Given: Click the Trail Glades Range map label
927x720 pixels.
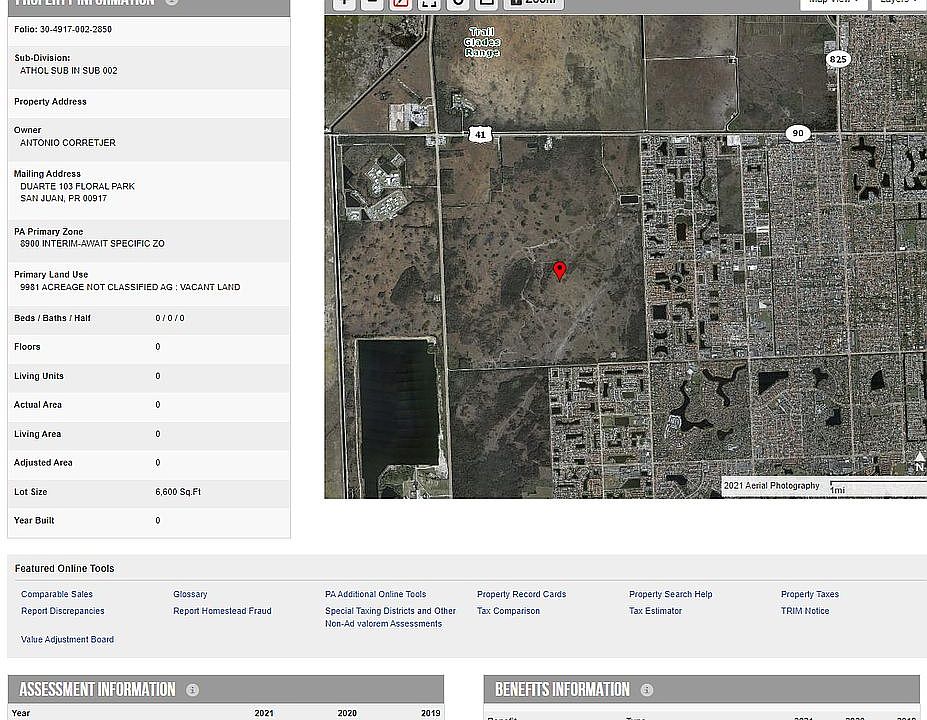Looking at the screenshot, I should pyautogui.click(x=482, y=42).
